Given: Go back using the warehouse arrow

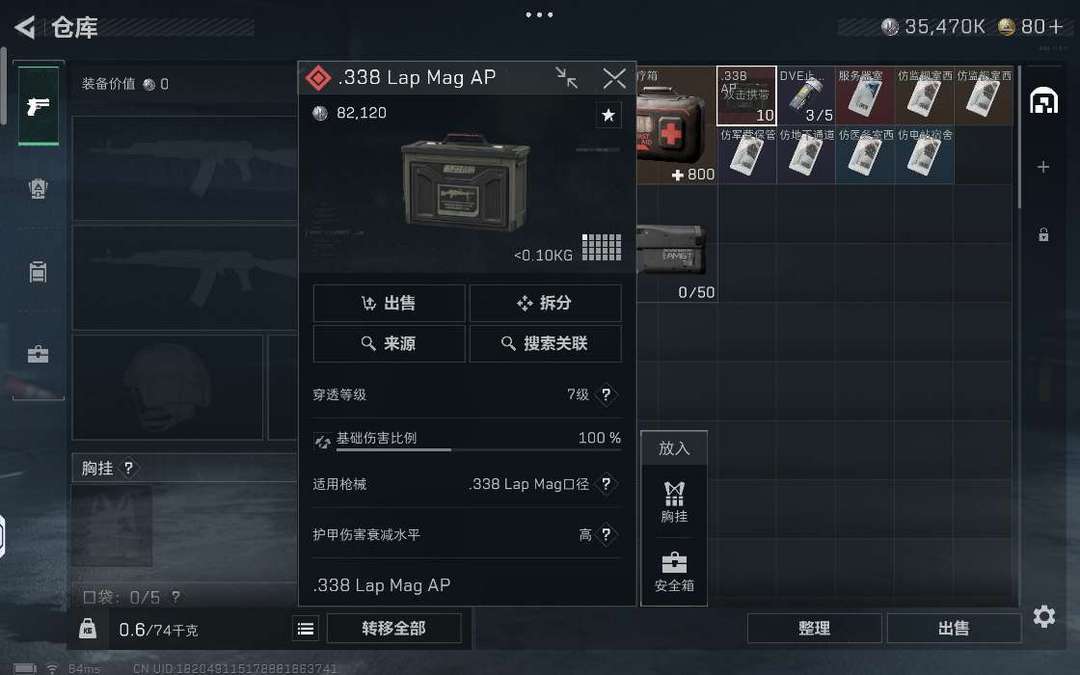Looking at the screenshot, I should 25,28.
